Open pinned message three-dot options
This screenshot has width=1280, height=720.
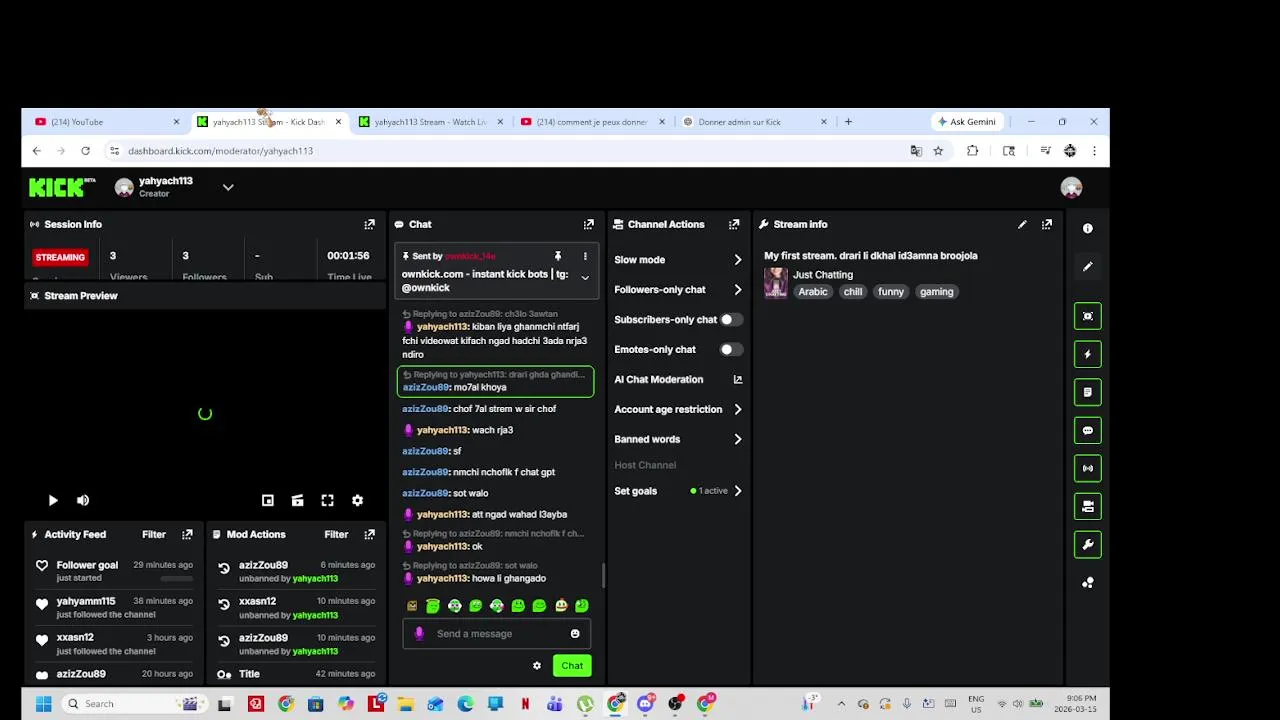[585, 256]
